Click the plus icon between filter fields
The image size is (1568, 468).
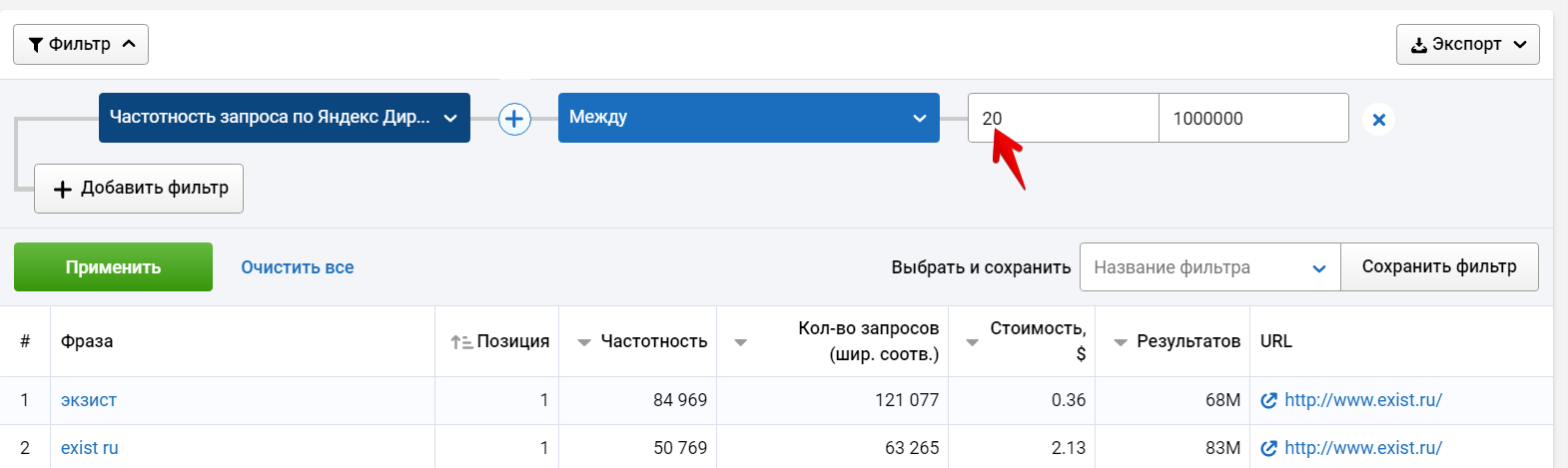(x=514, y=119)
